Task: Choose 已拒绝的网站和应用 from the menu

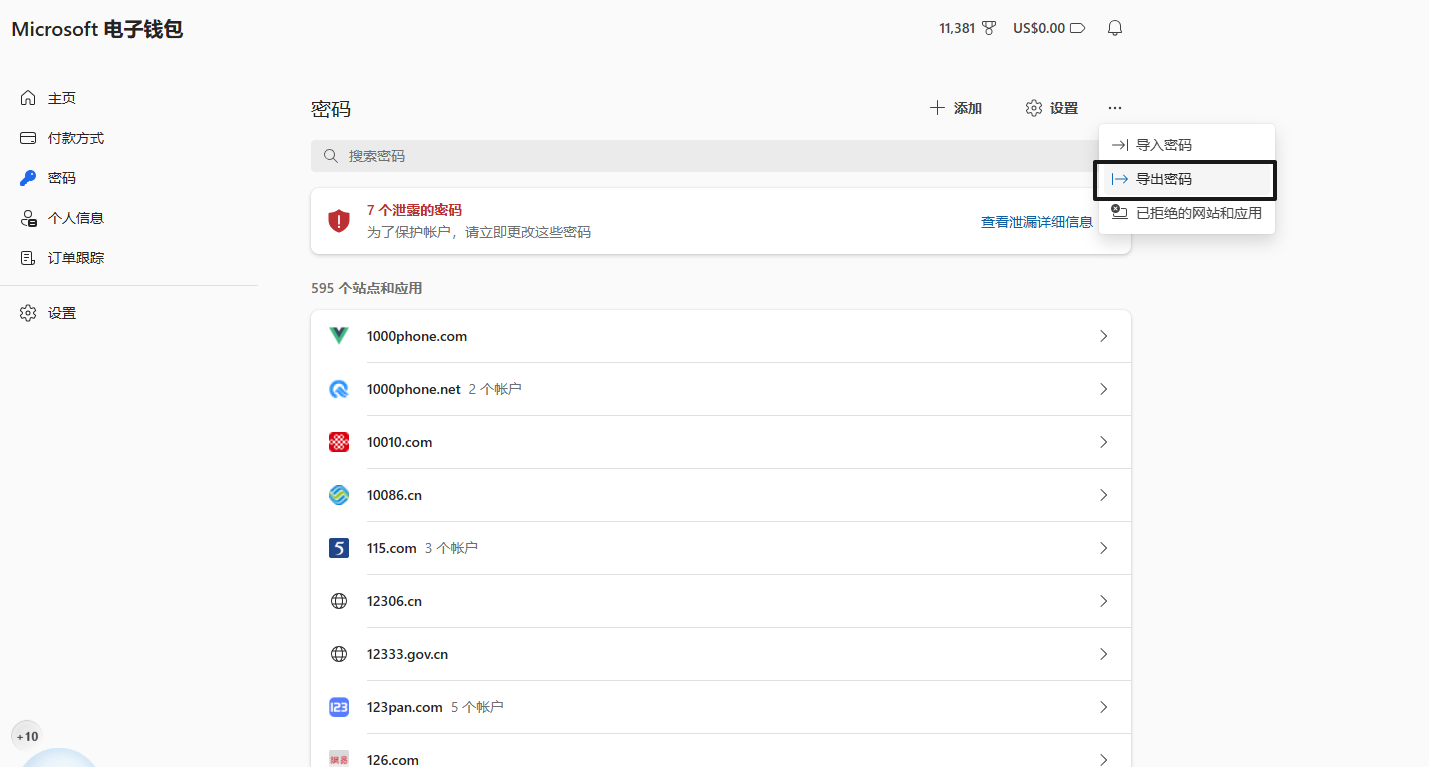Action: 1186,213
